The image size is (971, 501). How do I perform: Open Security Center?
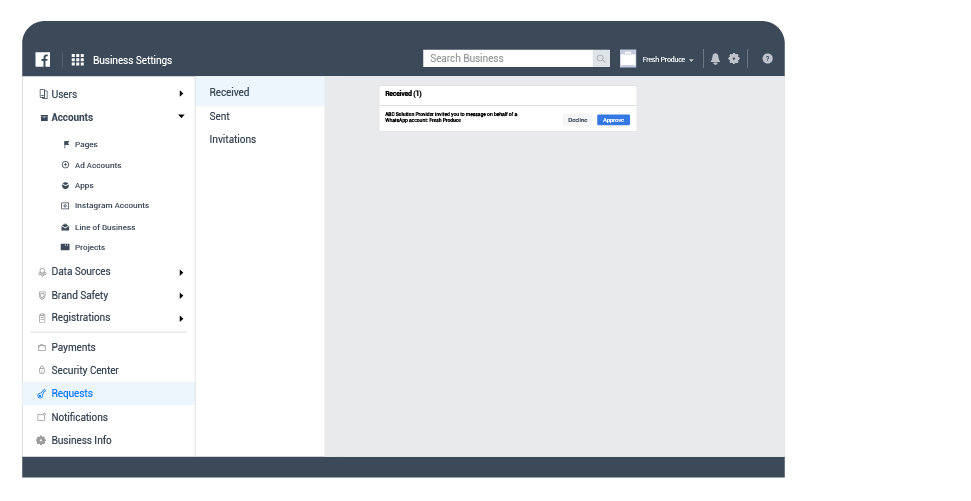click(85, 370)
